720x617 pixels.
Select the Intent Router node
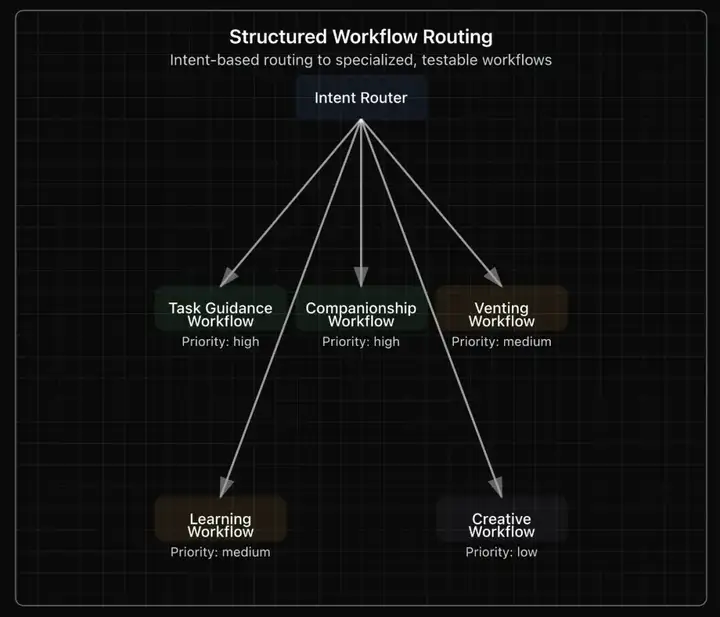[x=360, y=98]
